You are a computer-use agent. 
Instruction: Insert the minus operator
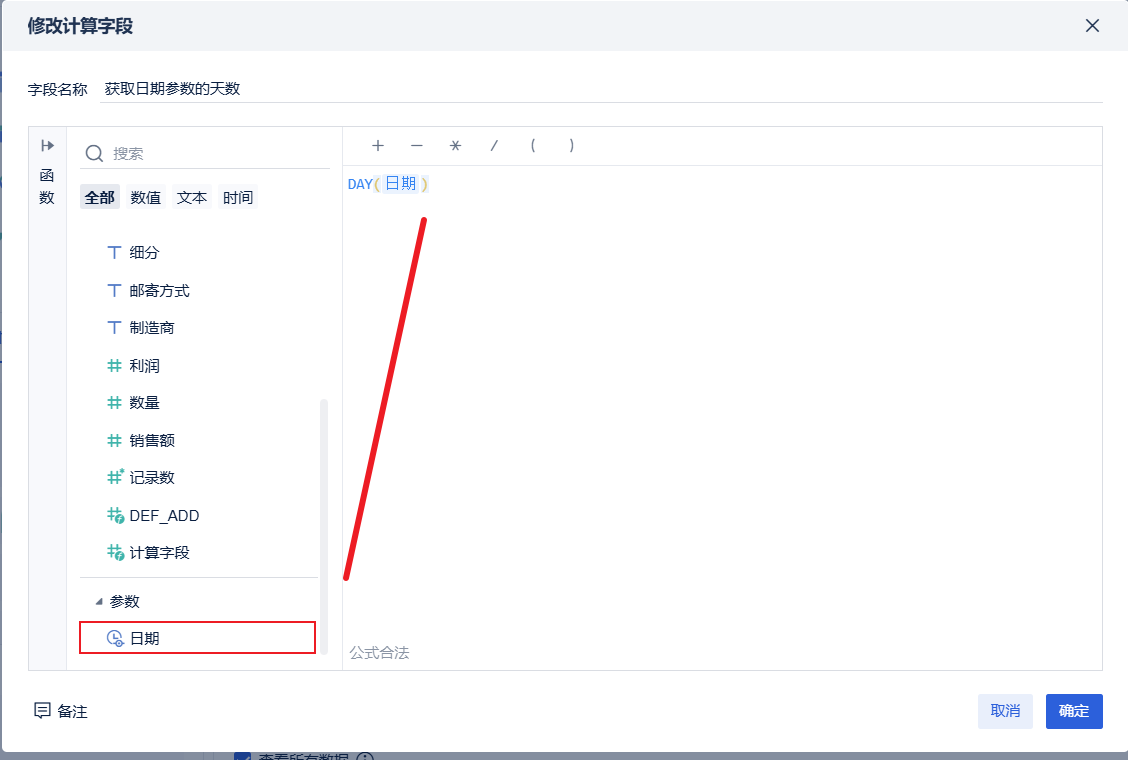coord(417,145)
